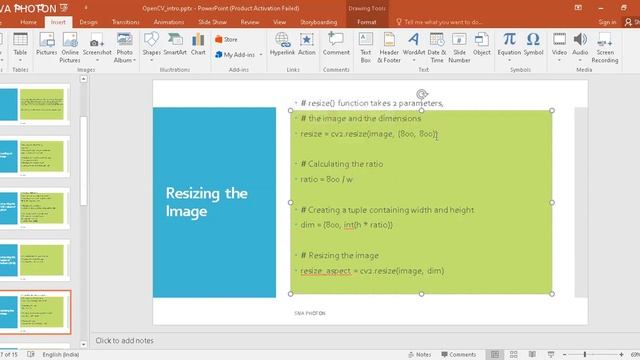Open the Table dropdown arrow
Image resolution: width=640 pixels, height=360 pixels.
pos(20,60)
